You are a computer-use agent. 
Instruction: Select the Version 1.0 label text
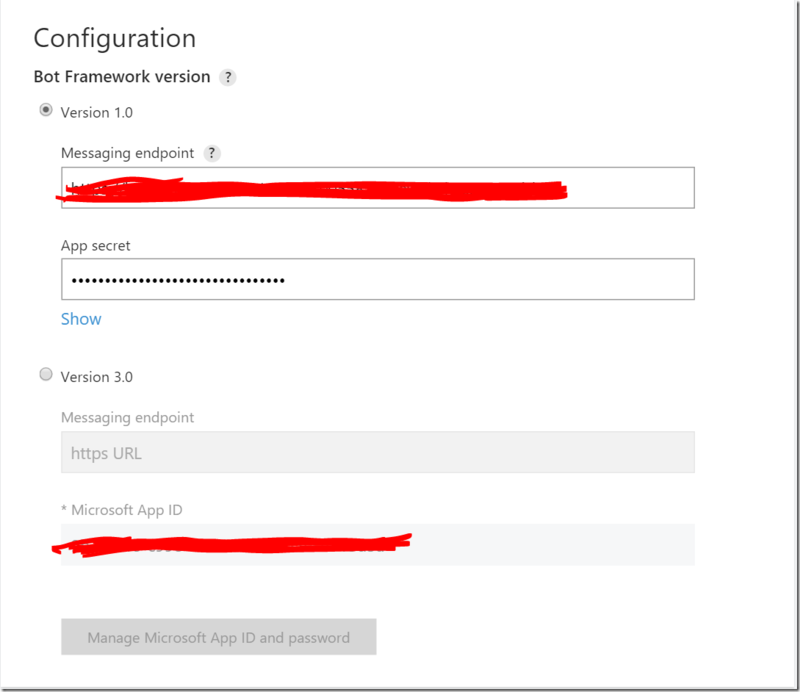pos(97,112)
